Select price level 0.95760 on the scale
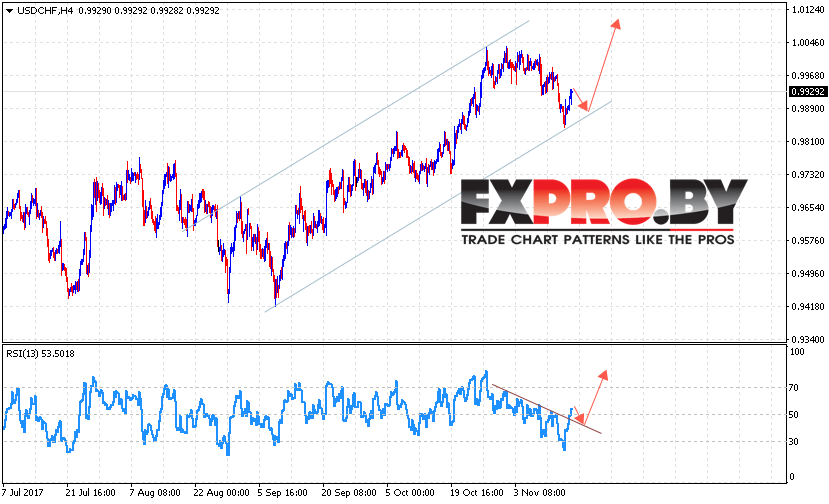 tap(807, 241)
